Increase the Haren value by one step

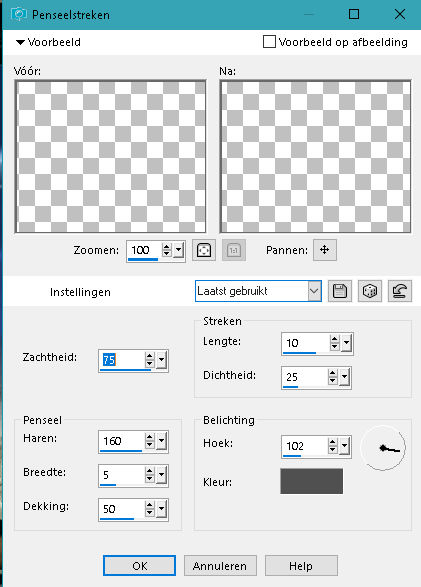[149, 437]
